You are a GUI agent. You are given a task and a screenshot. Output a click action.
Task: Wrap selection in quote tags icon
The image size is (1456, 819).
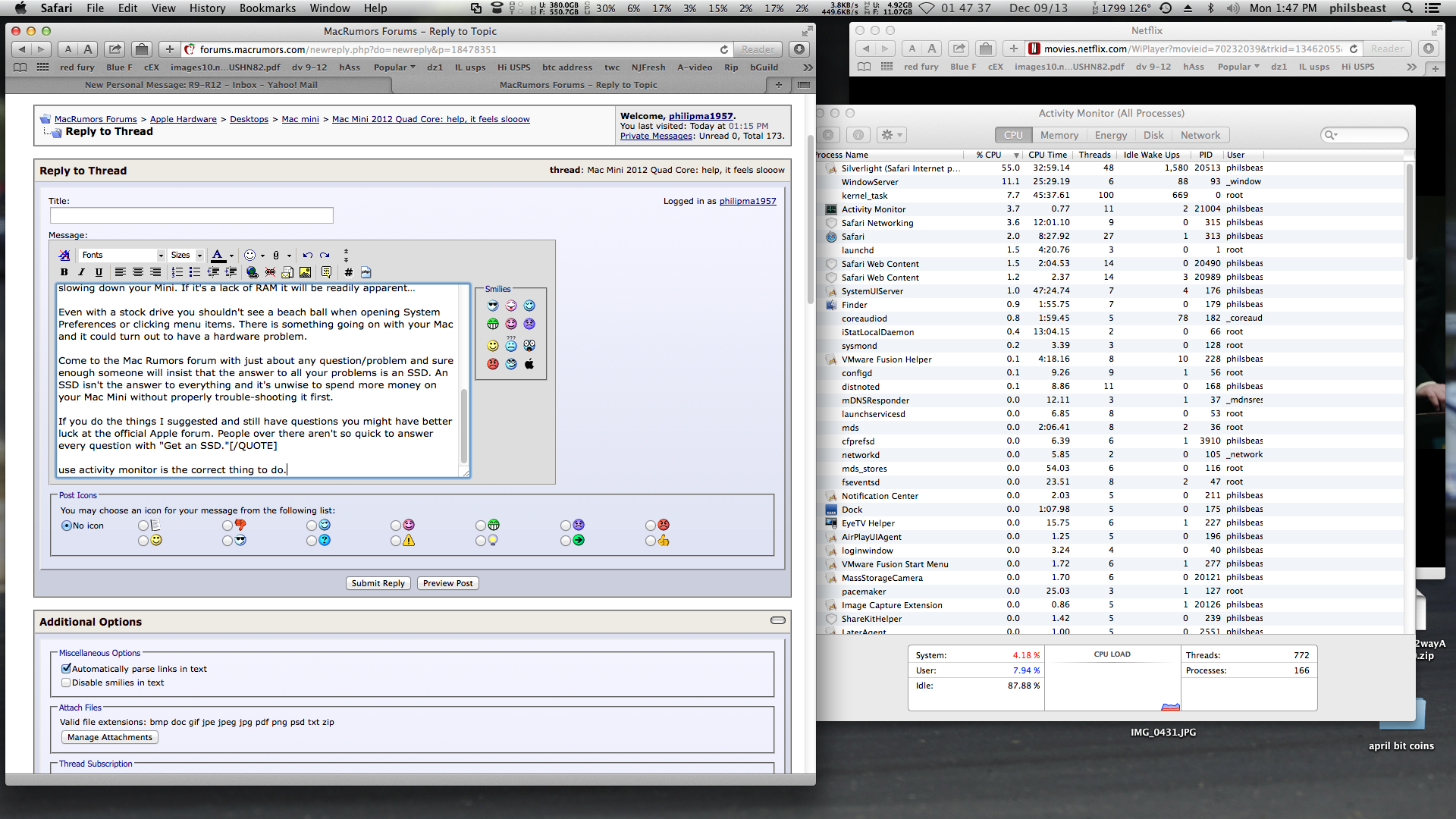click(x=326, y=272)
